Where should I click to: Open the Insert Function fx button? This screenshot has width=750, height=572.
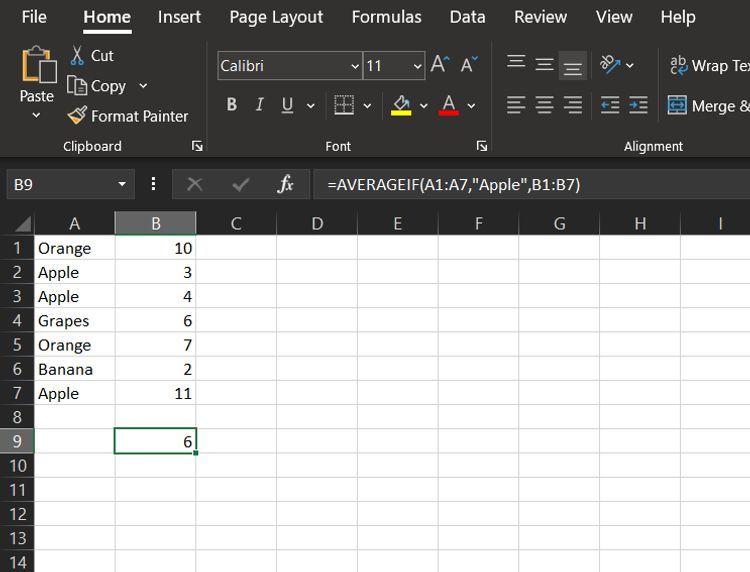(286, 184)
